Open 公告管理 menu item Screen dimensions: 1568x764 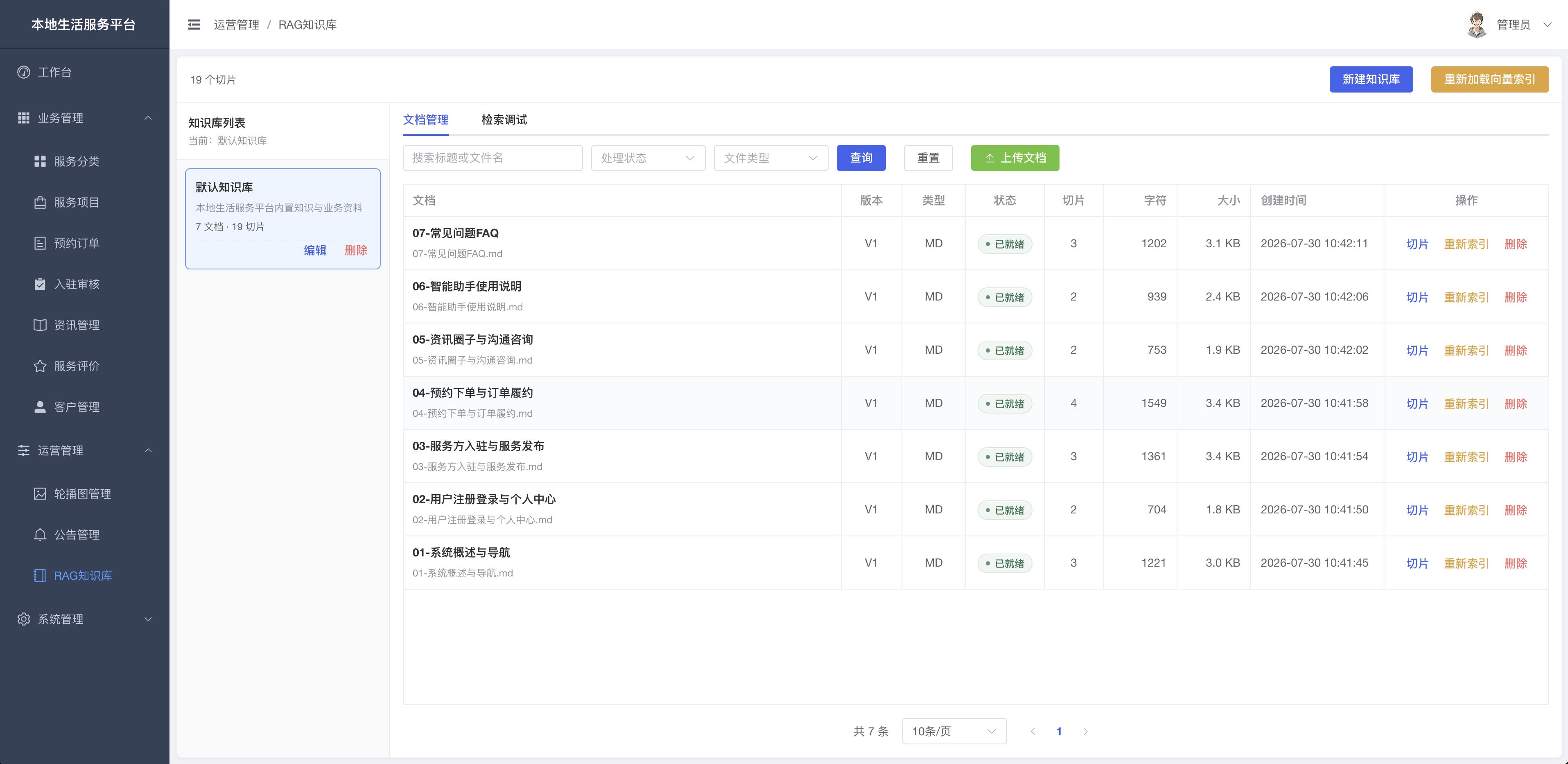click(x=85, y=534)
